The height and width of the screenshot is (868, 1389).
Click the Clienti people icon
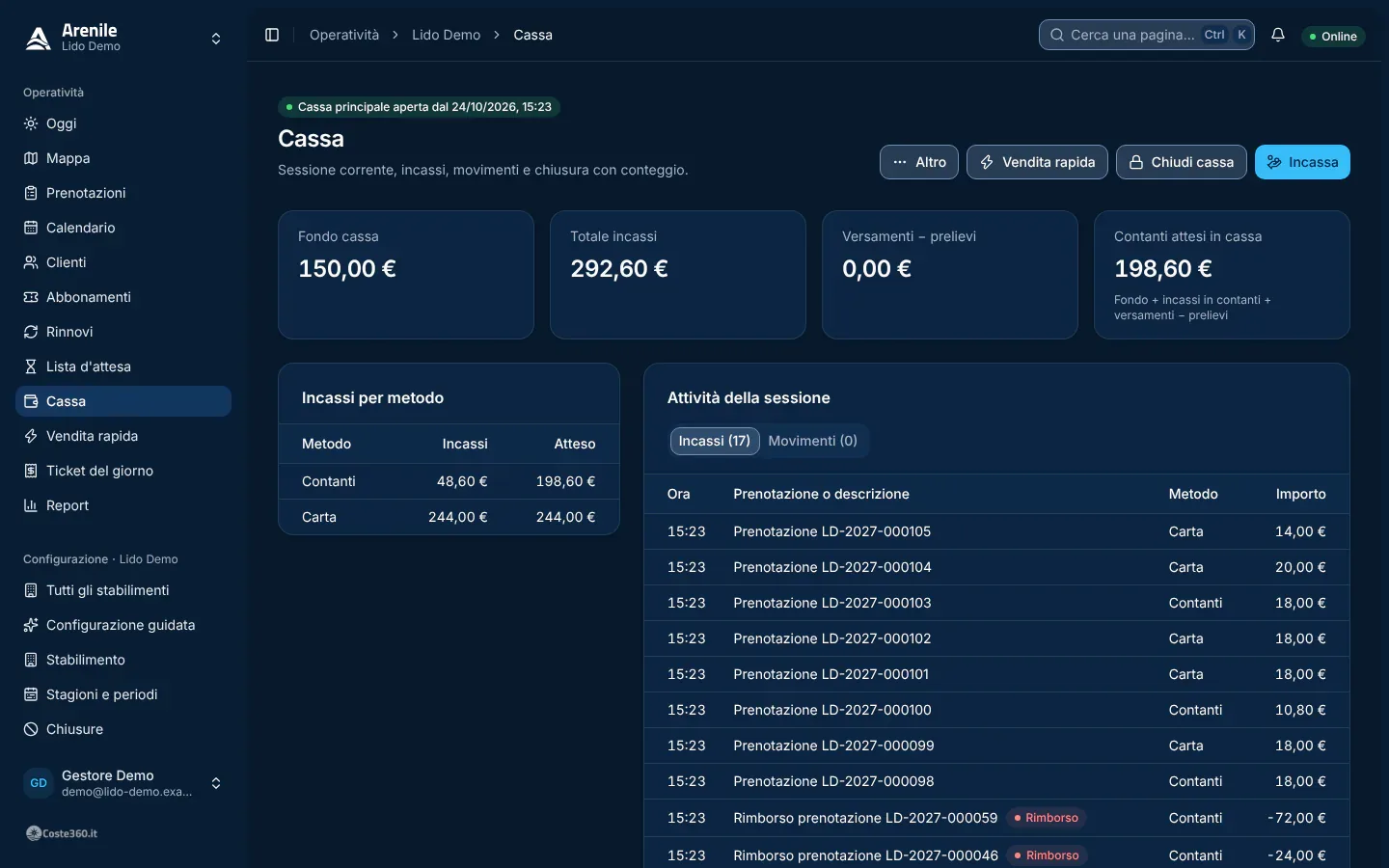click(31, 262)
